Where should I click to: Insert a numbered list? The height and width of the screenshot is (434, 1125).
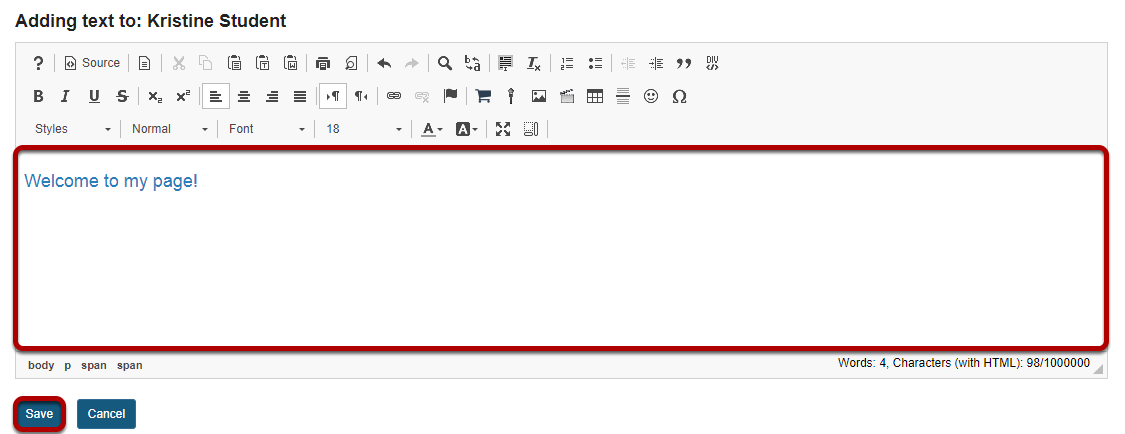click(x=567, y=63)
